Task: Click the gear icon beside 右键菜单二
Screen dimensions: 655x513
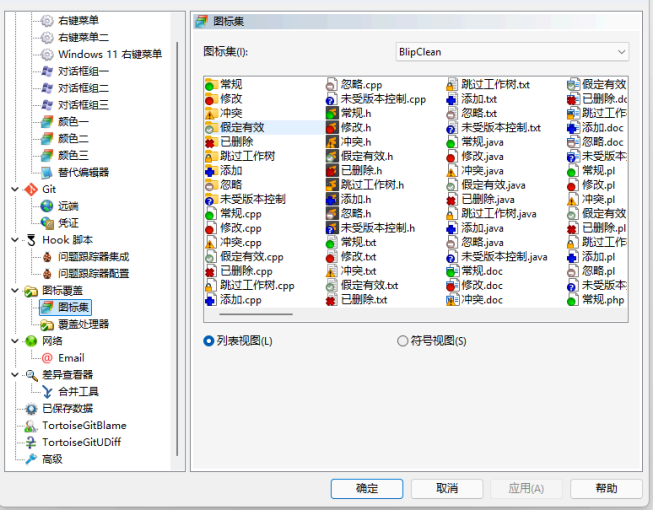Action: [x=47, y=38]
